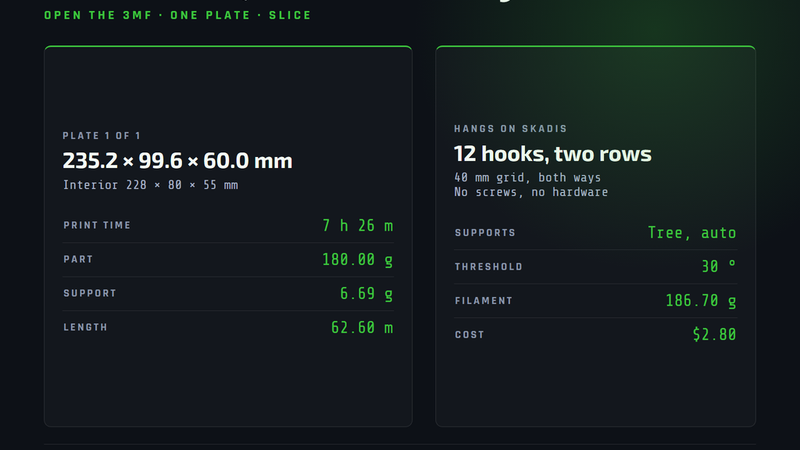Click the 'Interior 228 × 80 × 55 mm' text
Image resolution: width=800 pixels, height=450 pixels.
pos(151,185)
